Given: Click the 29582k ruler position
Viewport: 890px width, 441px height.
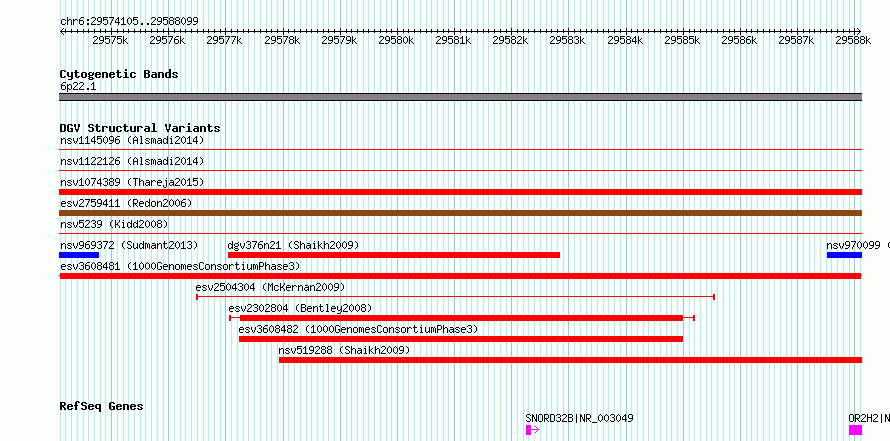Looking at the screenshot, I should coord(511,40).
